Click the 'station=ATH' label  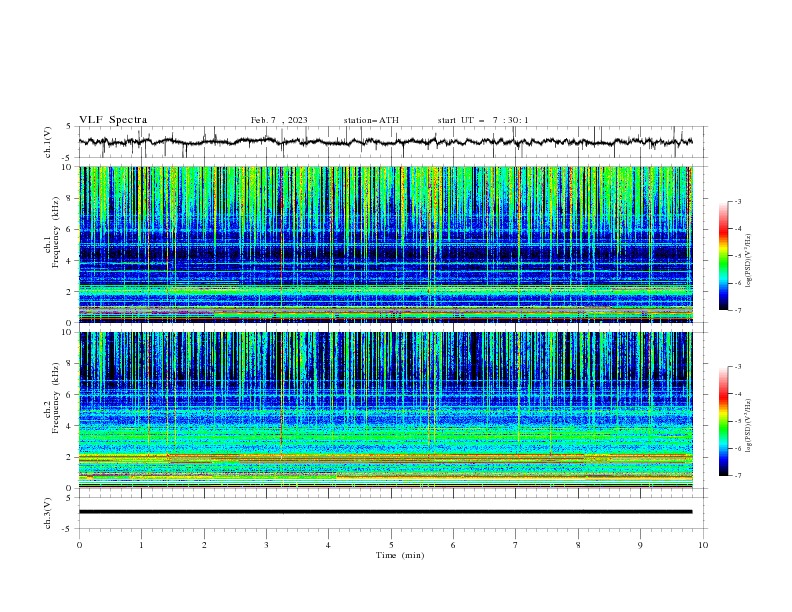tap(371, 120)
